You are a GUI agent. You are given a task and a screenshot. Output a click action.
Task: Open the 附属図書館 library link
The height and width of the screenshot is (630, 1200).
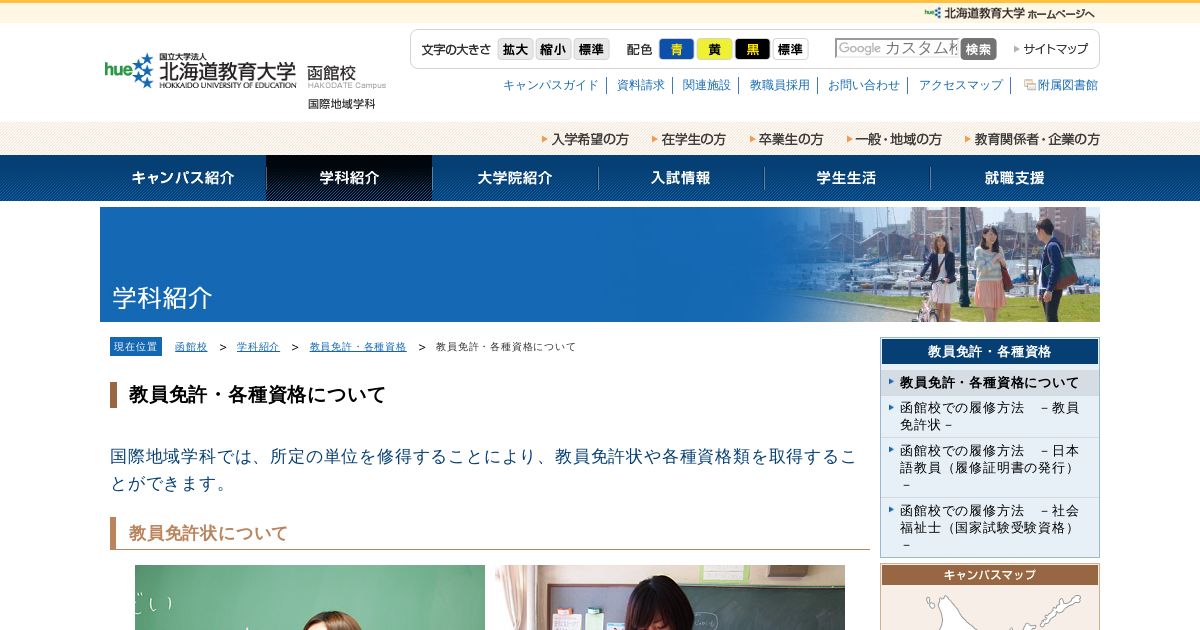coord(1061,85)
